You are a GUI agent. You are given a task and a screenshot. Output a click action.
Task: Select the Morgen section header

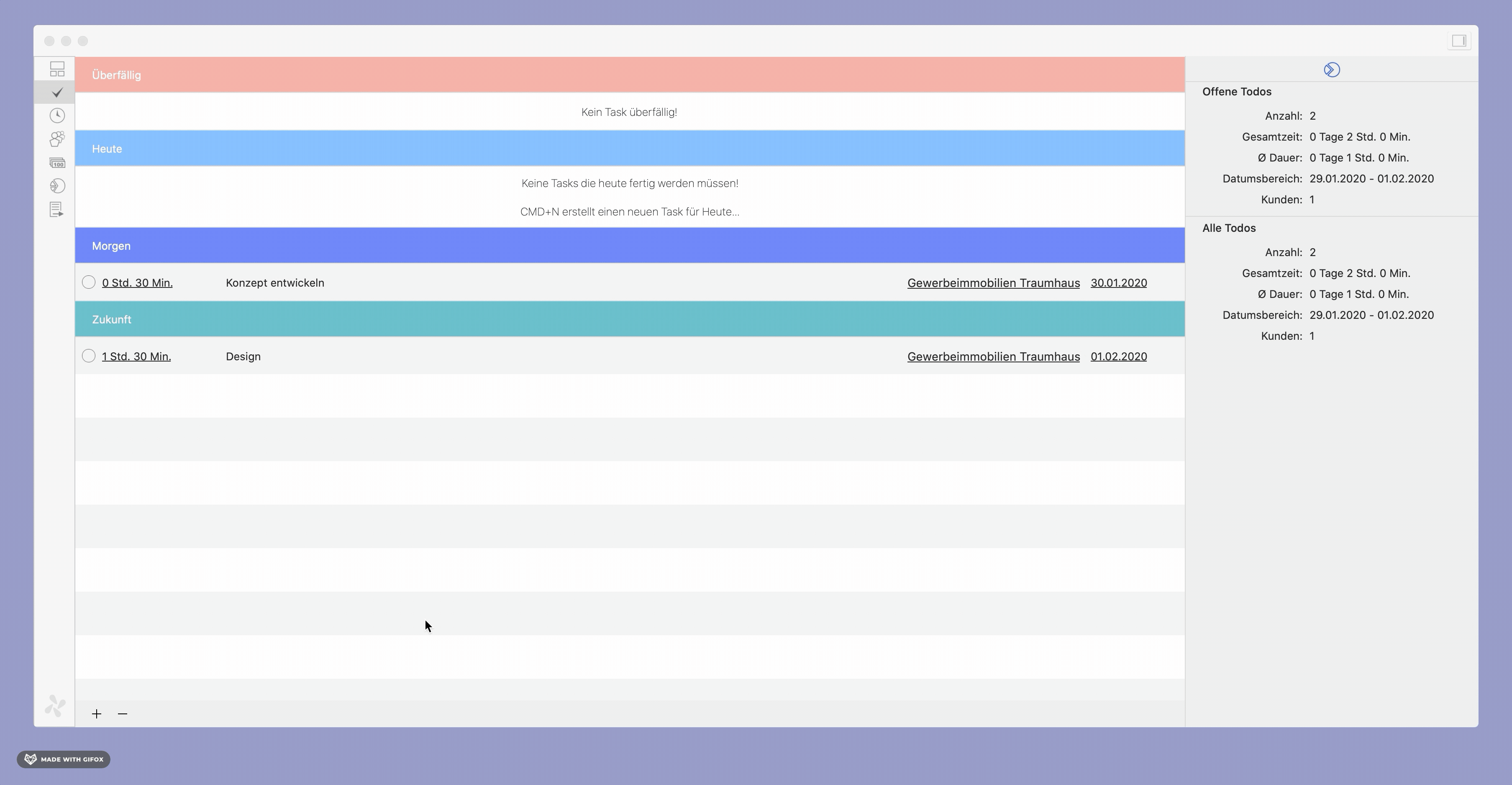point(630,246)
